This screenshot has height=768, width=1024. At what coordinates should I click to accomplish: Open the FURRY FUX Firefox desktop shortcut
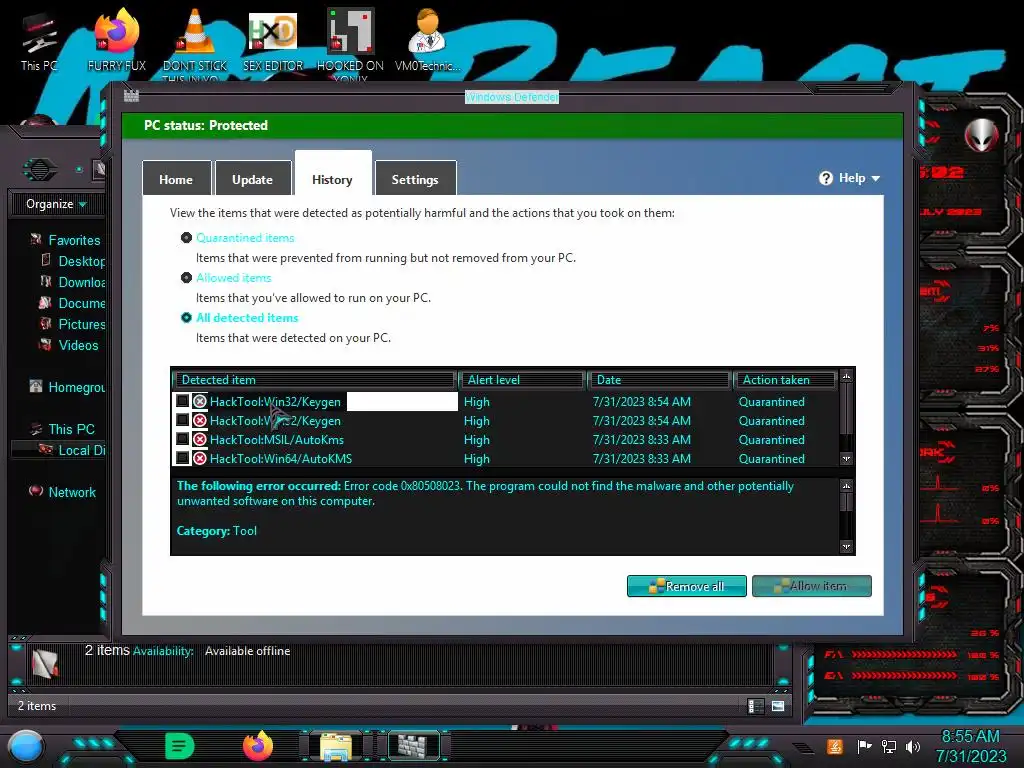117,40
